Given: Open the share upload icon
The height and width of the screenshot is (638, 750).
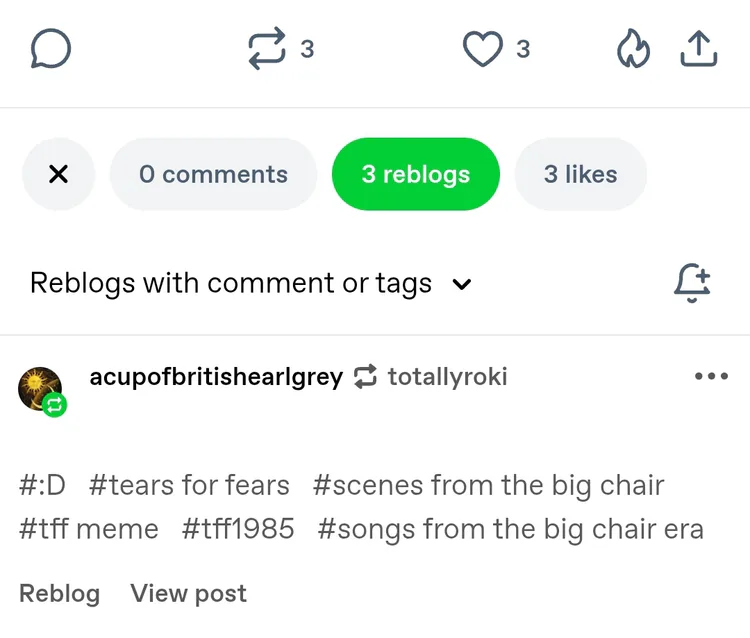Looking at the screenshot, I should point(699,49).
